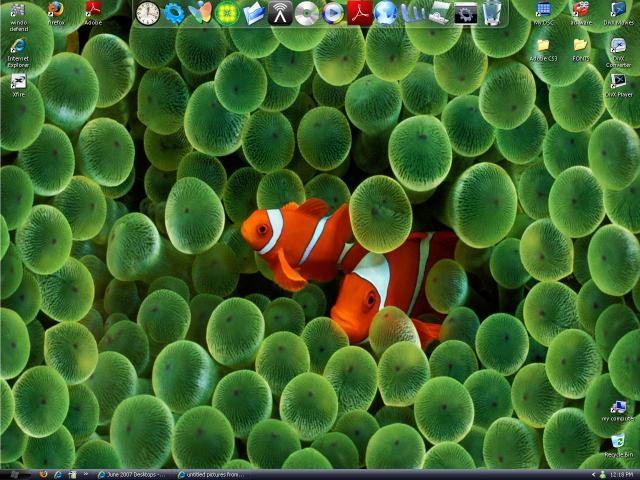The image size is (640, 480).
Task: Switch to June 2007 Desktops taskbar window
Action: click(131, 475)
